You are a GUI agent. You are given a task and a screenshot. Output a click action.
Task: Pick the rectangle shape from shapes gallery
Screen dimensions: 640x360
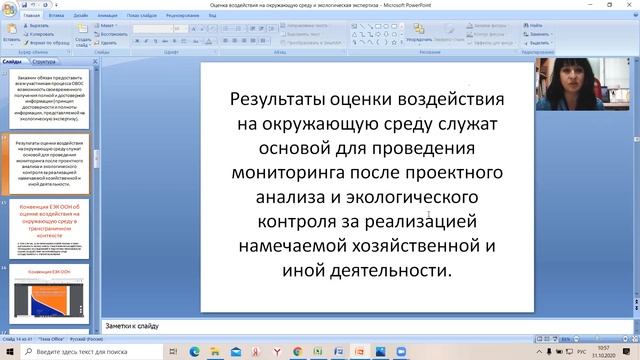pos(378,27)
